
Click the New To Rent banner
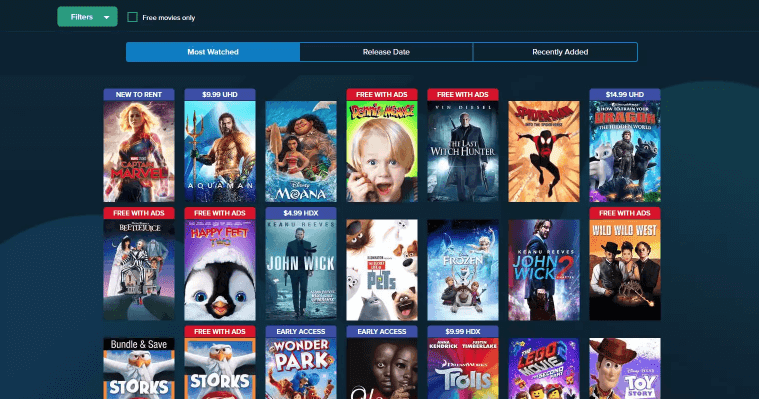139,94
